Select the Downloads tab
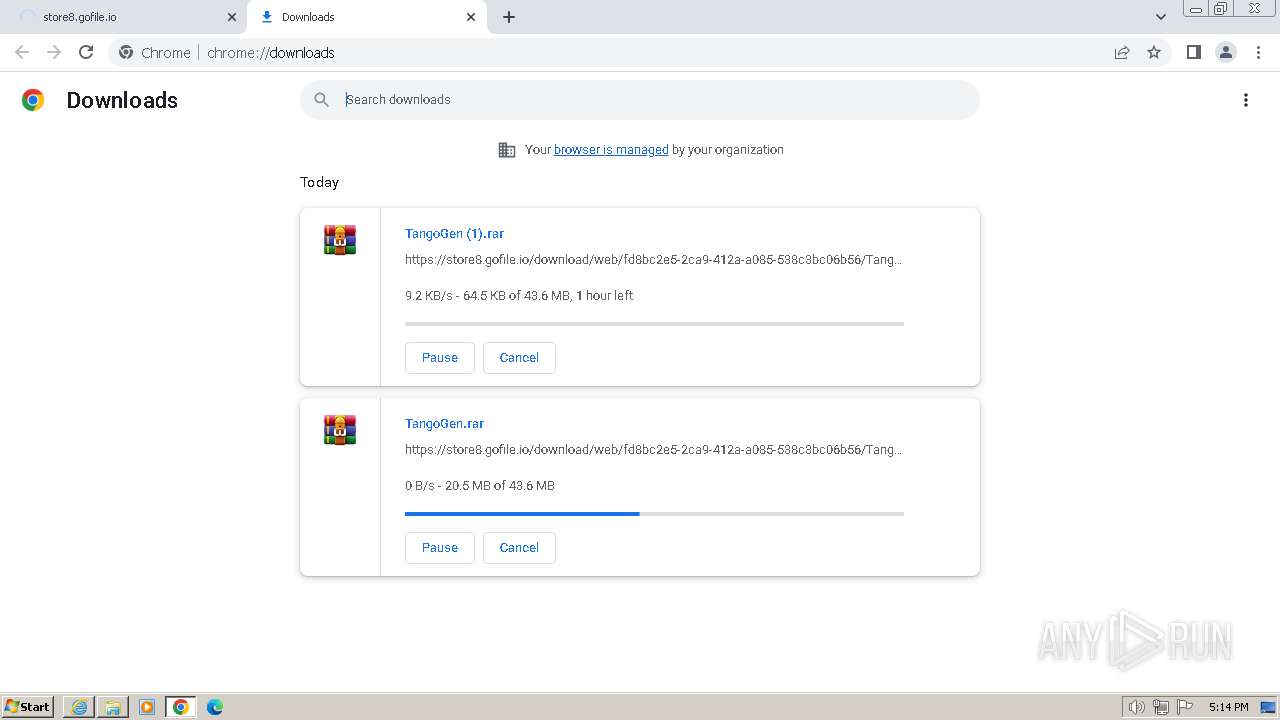The width and height of the screenshot is (1280, 720). point(367,17)
